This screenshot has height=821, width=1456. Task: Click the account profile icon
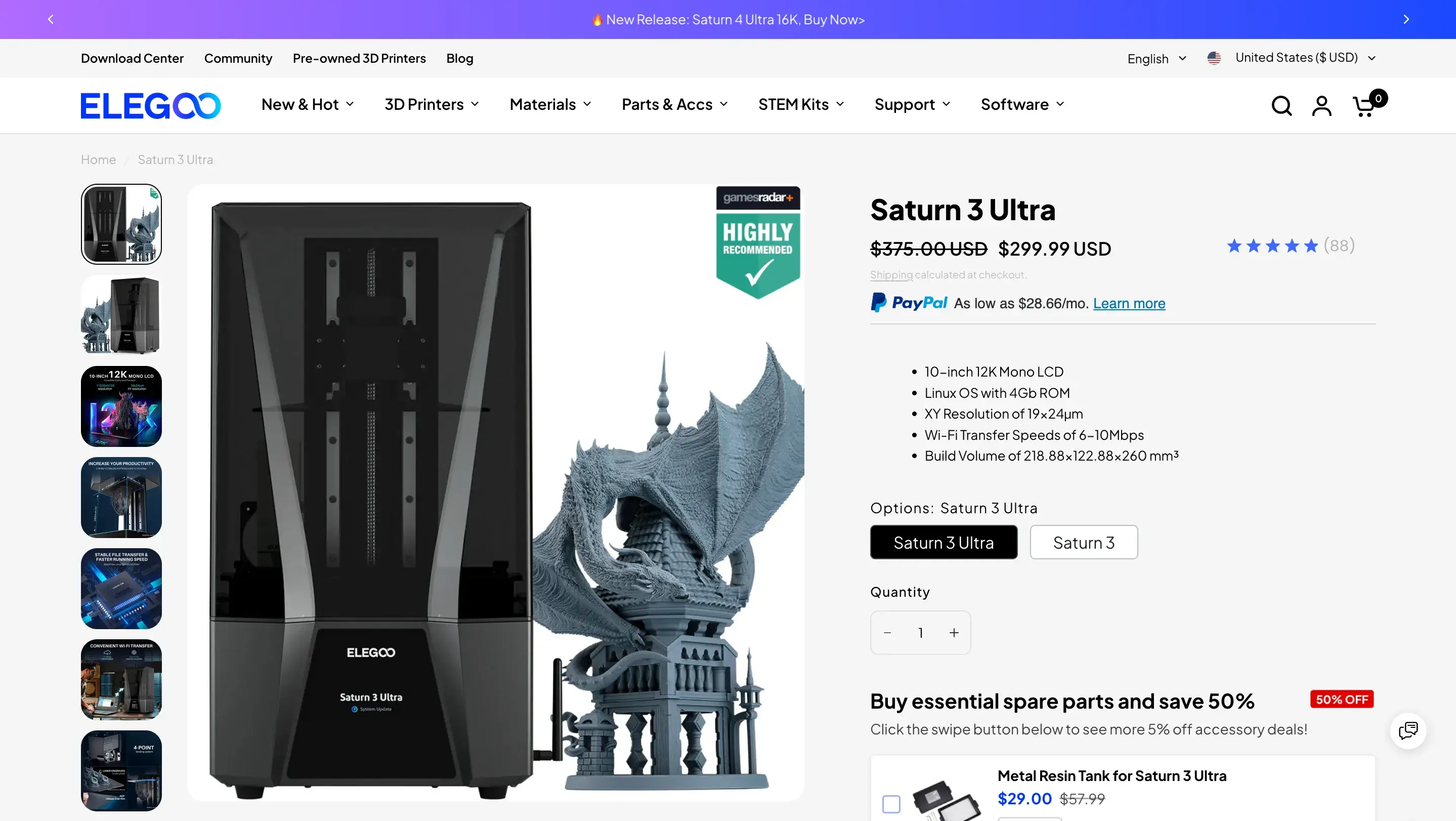[x=1321, y=106]
